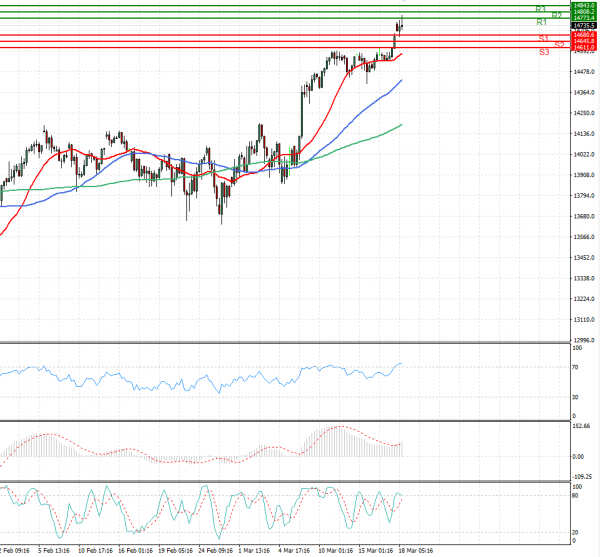Click the 18 Mar 05:16 date label
The height and width of the screenshot is (557, 600).
coord(416,550)
